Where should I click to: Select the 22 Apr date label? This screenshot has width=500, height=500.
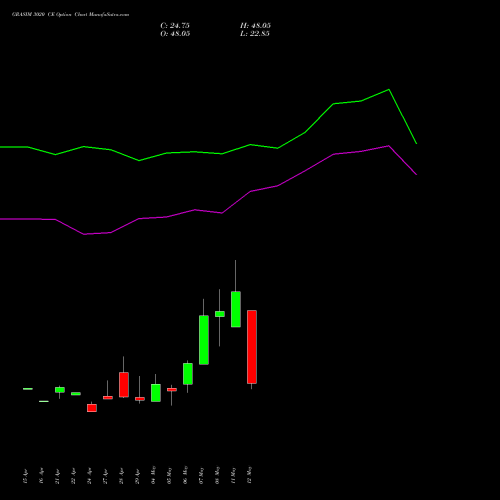73,476
